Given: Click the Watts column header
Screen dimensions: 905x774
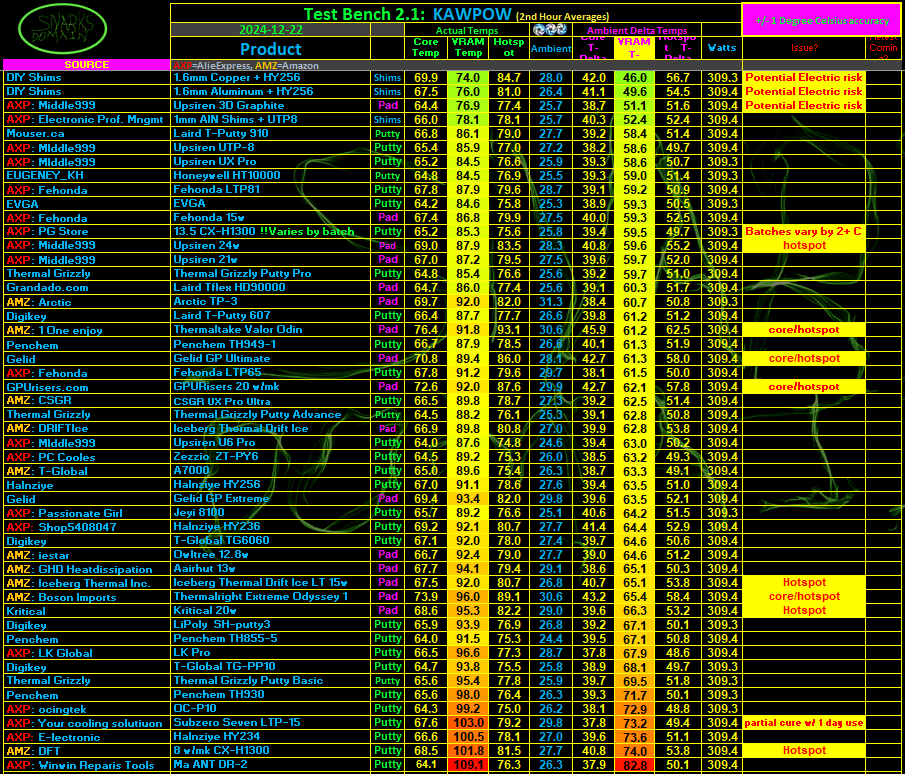Looking at the screenshot, I should (x=721, y=48).
